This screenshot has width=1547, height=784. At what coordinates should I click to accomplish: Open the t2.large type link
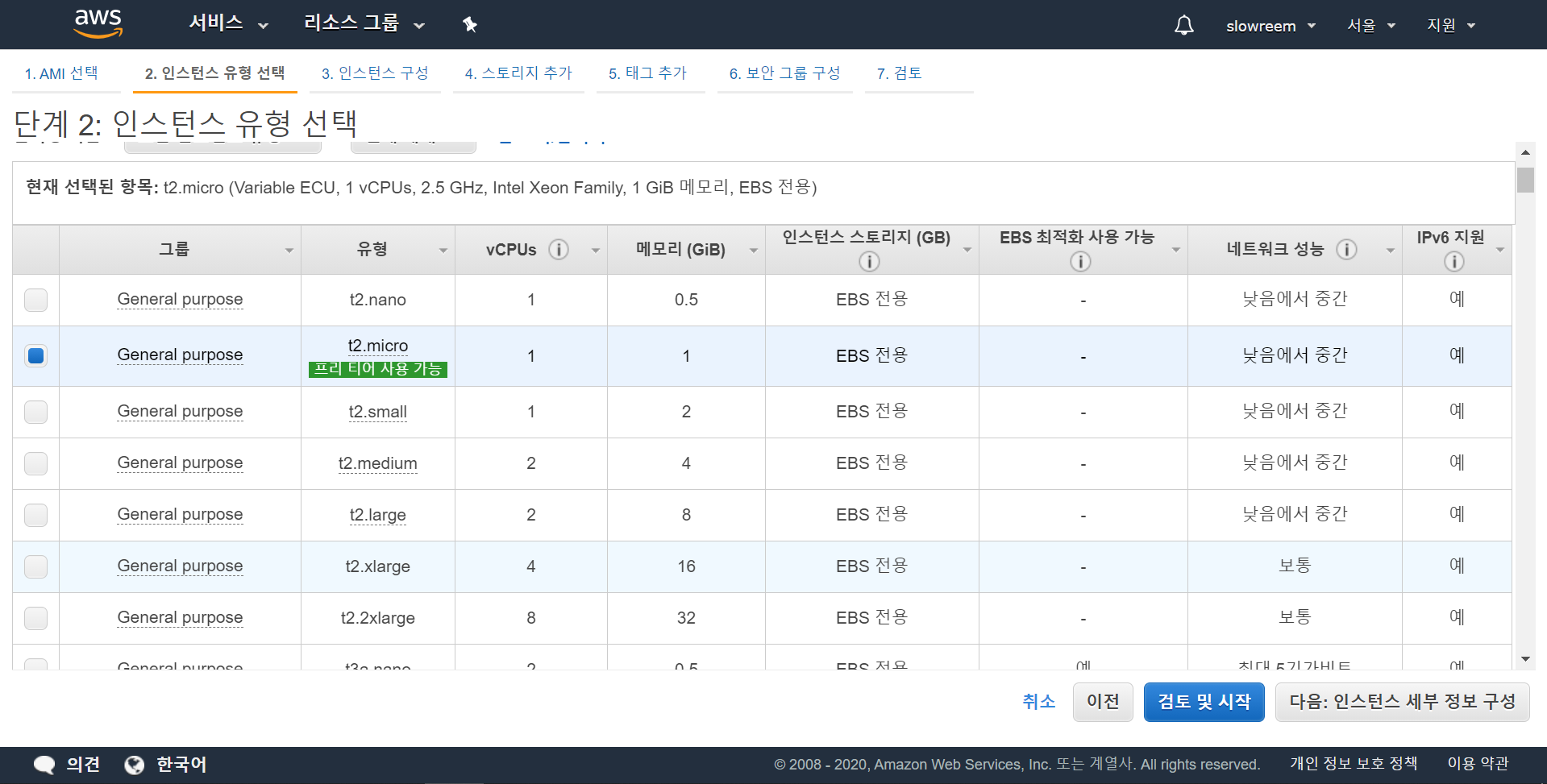point(378,515)
